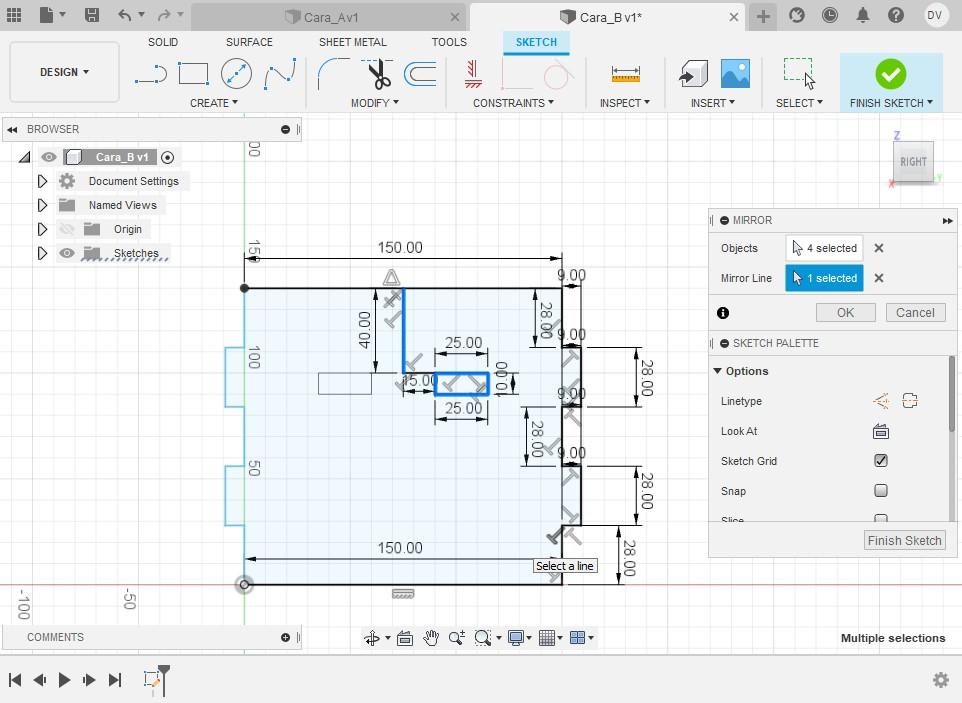Open the CONSTRAINTS dropdown menu
Viewport: 962px width, 703px height.
(513, 103)
